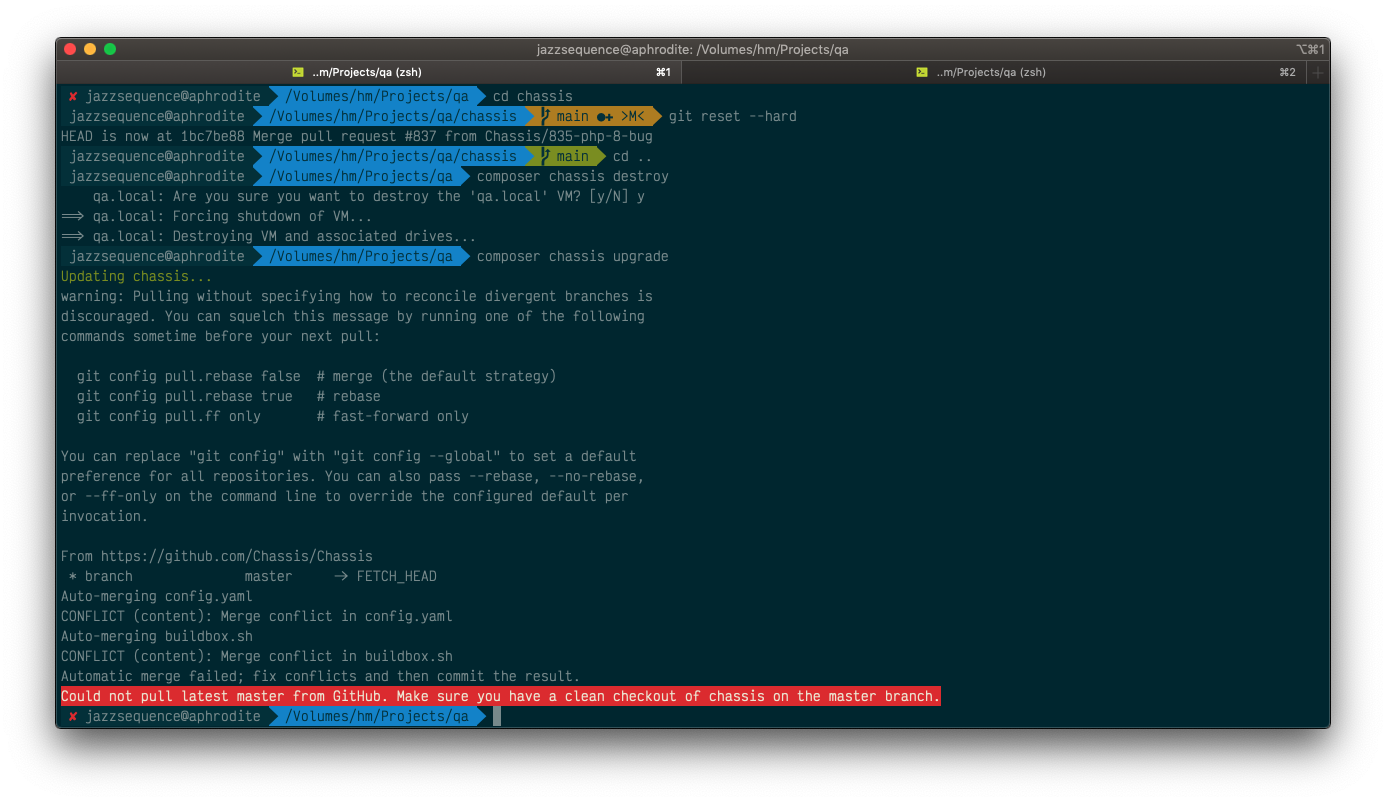
Task: Click 'Merge conflict in buildbox.sh' line
Action: click(x=257, y=657)
